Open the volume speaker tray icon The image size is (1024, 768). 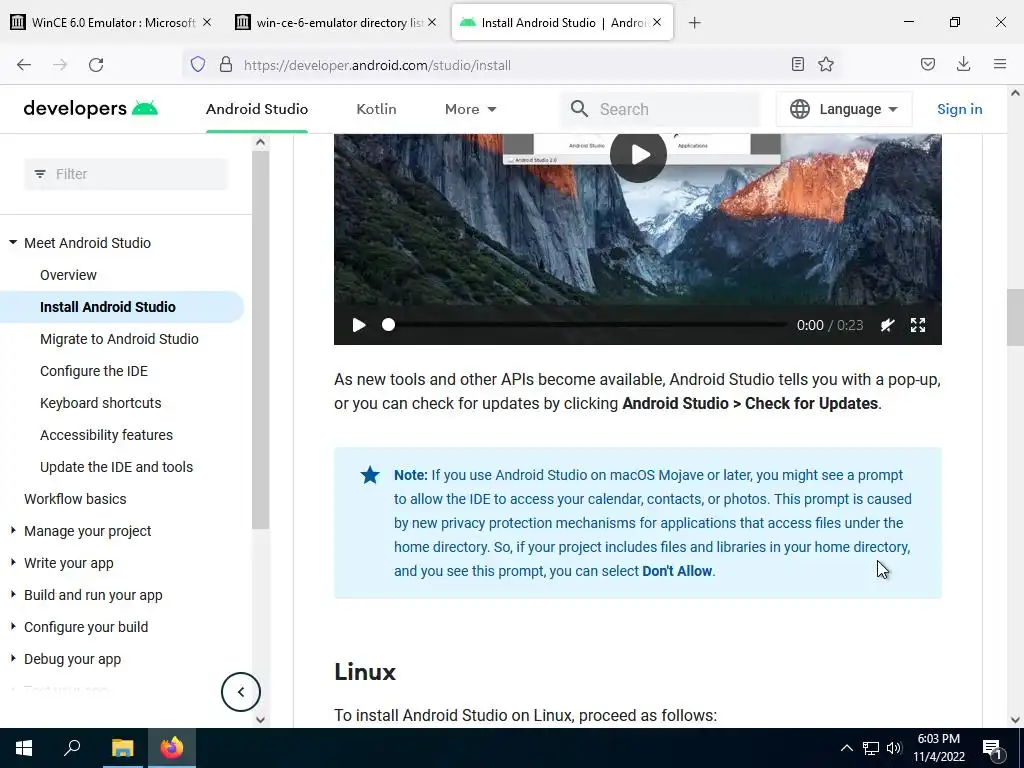tap(894, 748)
